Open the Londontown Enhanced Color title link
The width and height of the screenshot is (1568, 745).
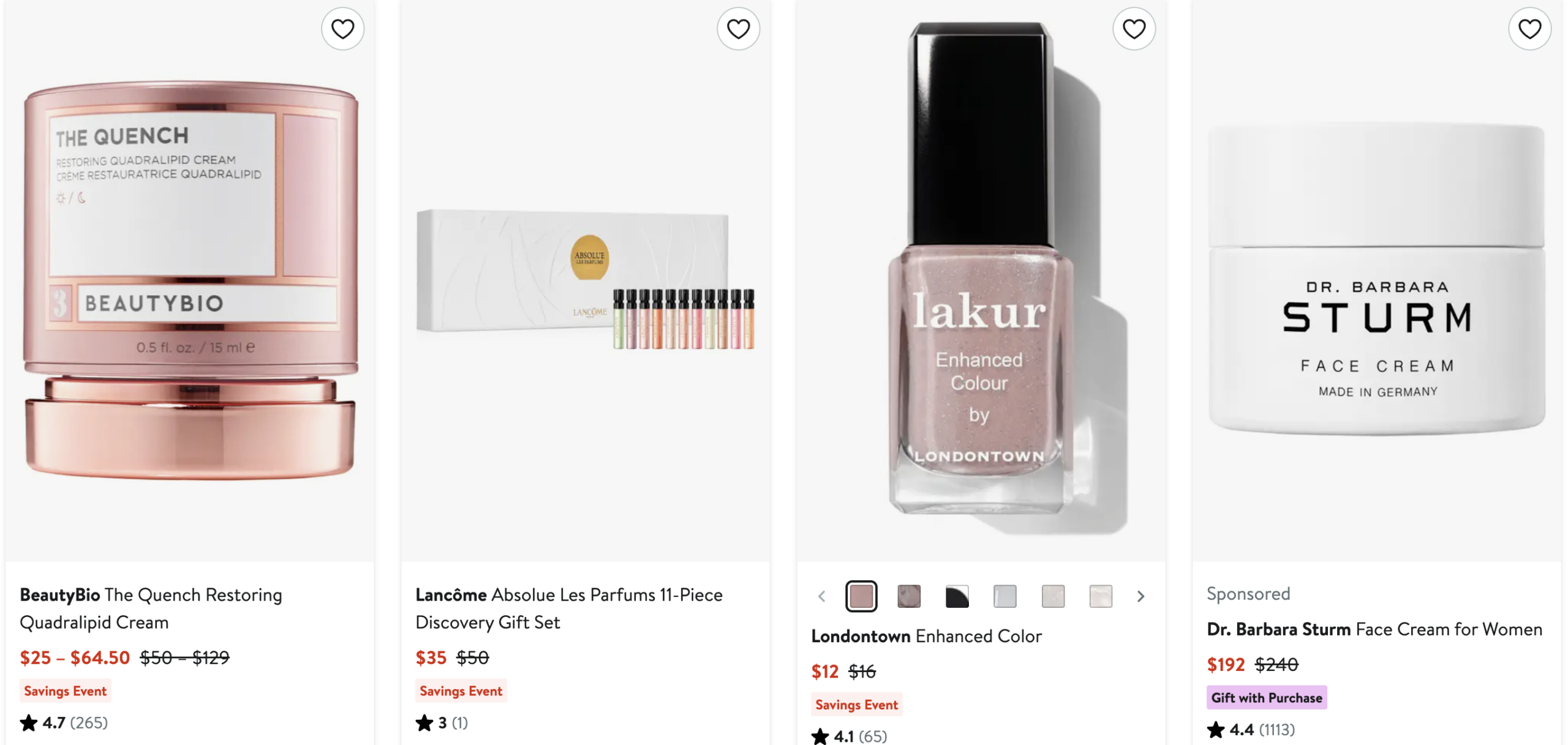[x=926, y=637]
